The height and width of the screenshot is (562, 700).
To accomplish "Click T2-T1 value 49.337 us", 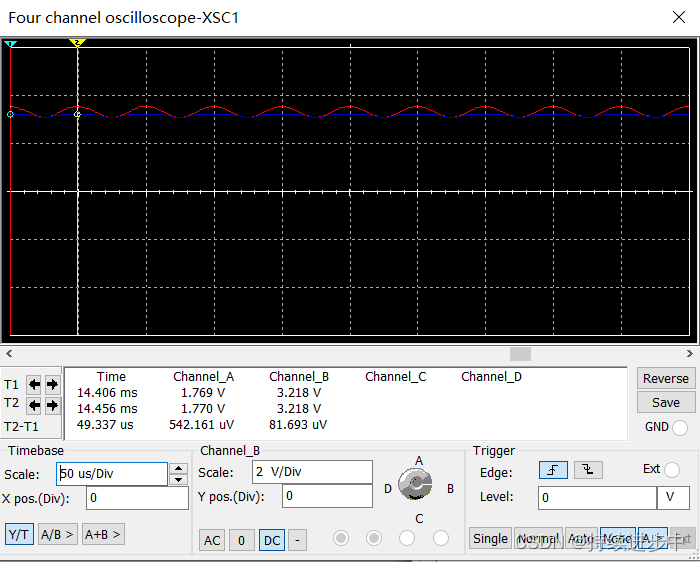I will (105, 425).
